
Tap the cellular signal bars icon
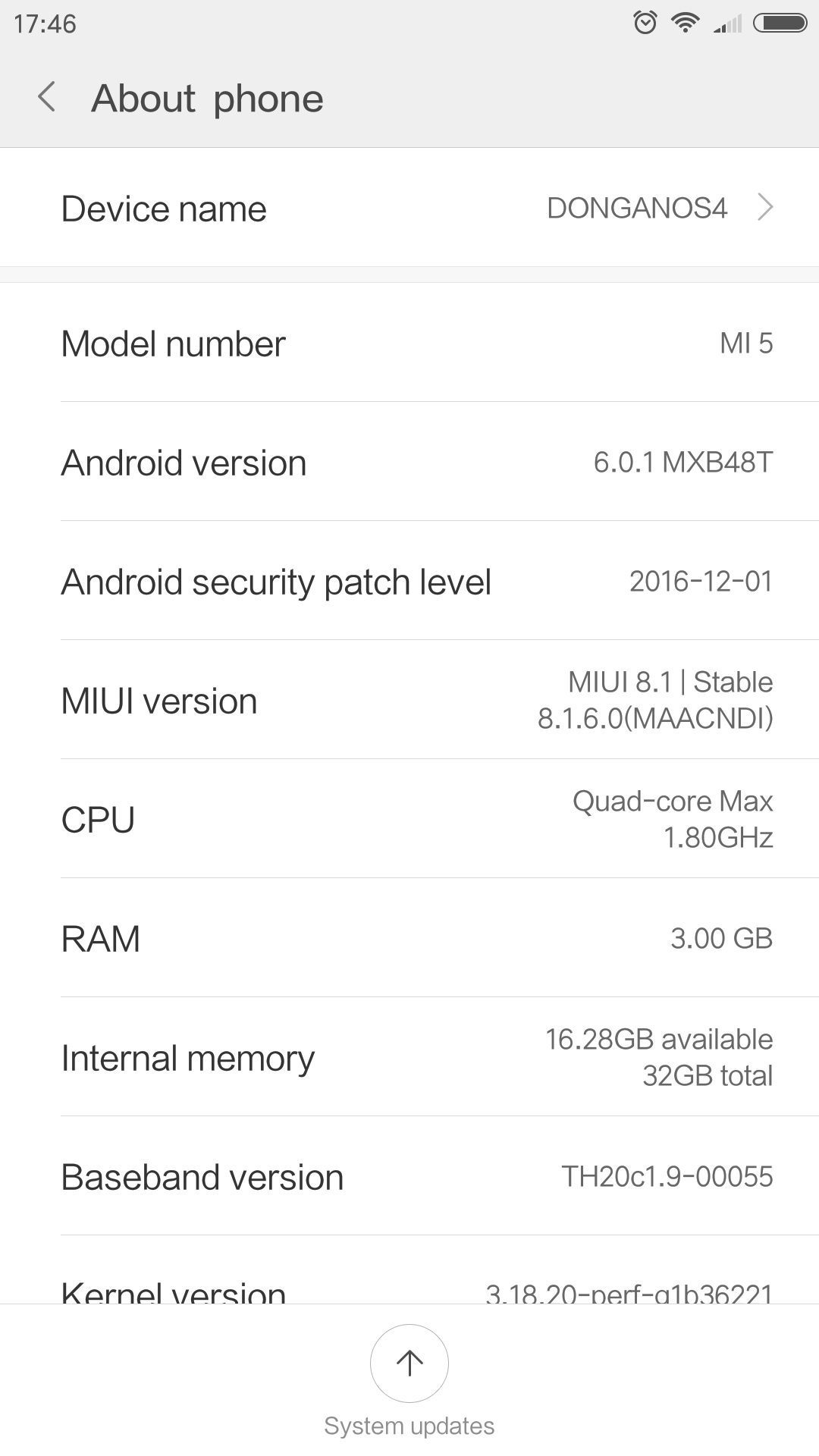point(728,24)
